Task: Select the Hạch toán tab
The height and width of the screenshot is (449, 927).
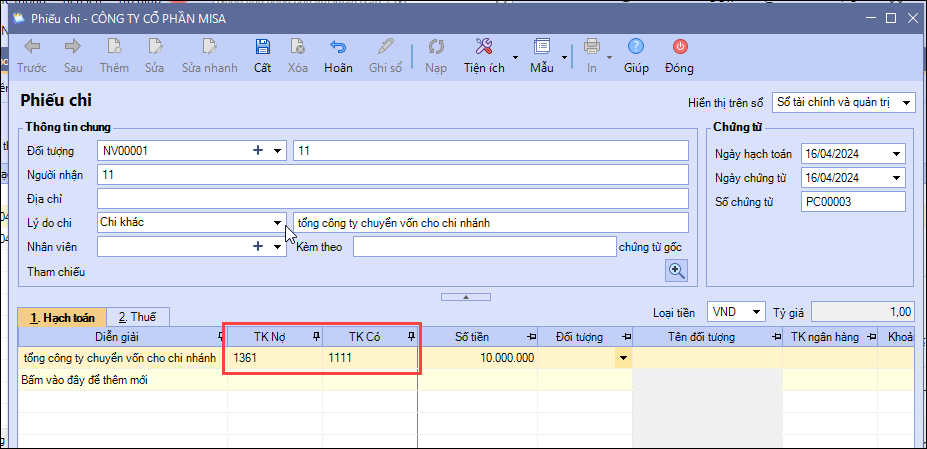Action: (61, 316)
